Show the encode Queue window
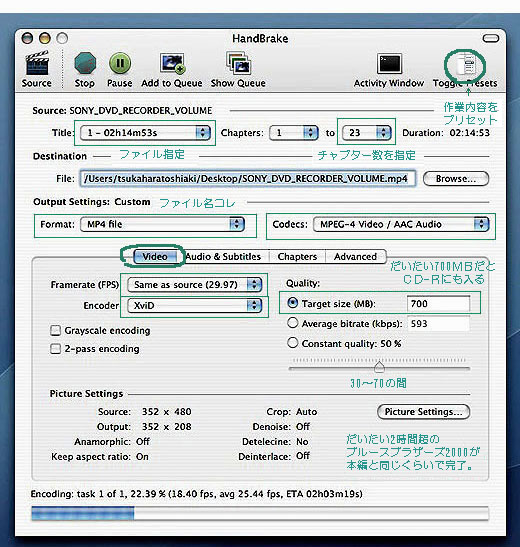This screenshot has width=520, height=547. [x=238, y=63]
